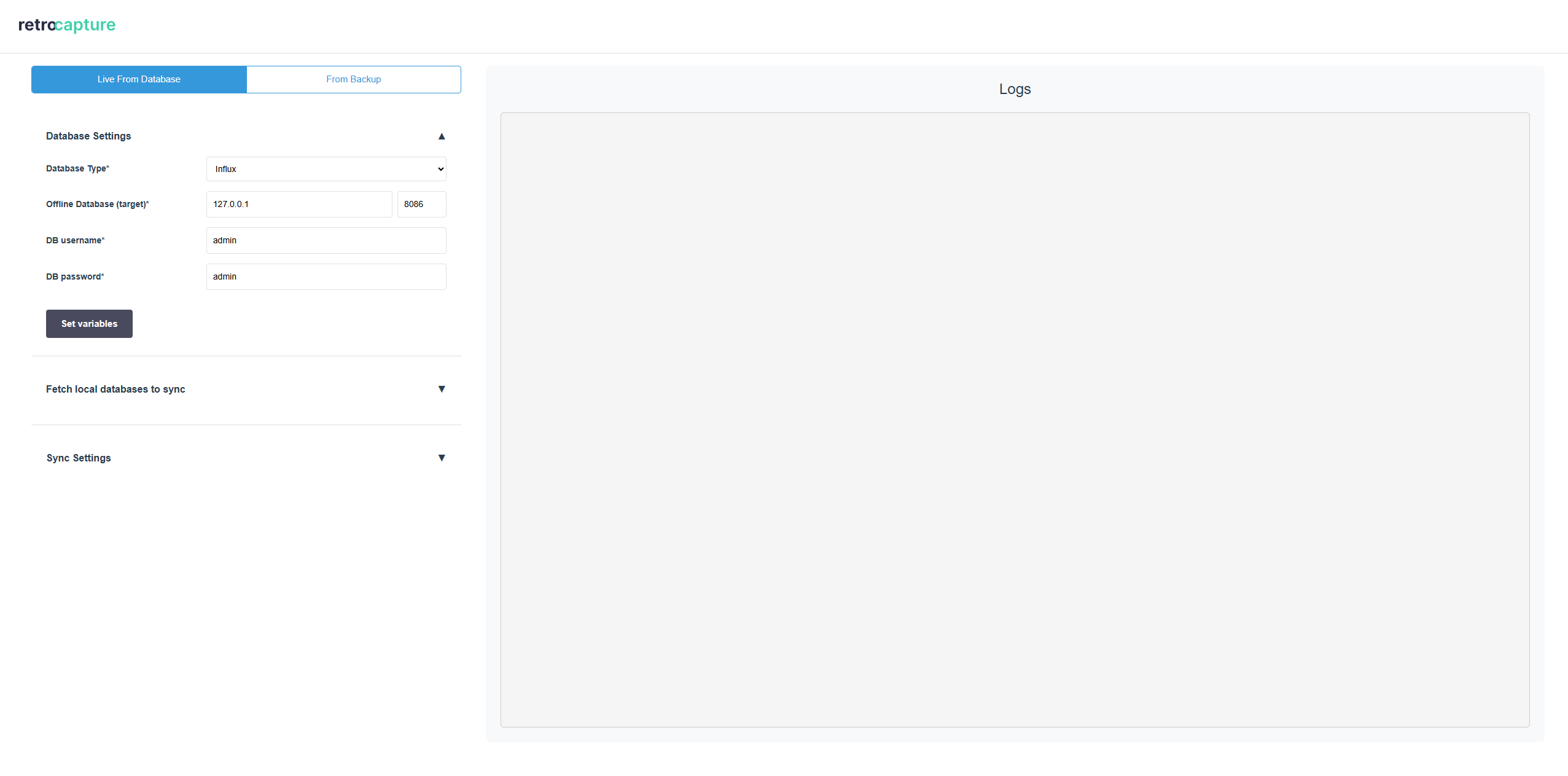
Task: Click inside the Logs output area
Action: point(1015,420)
